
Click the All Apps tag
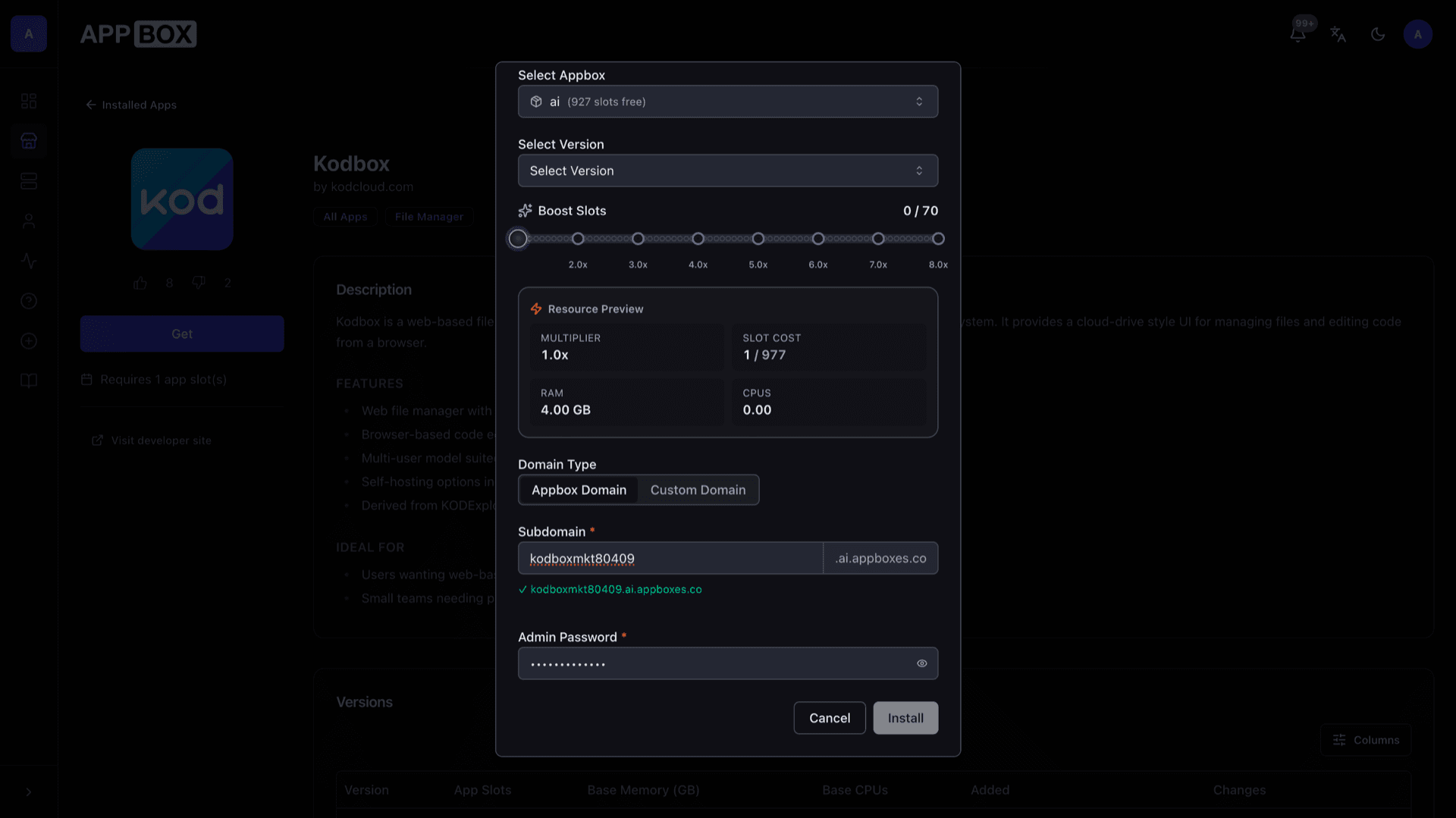[x=345, y=217]
